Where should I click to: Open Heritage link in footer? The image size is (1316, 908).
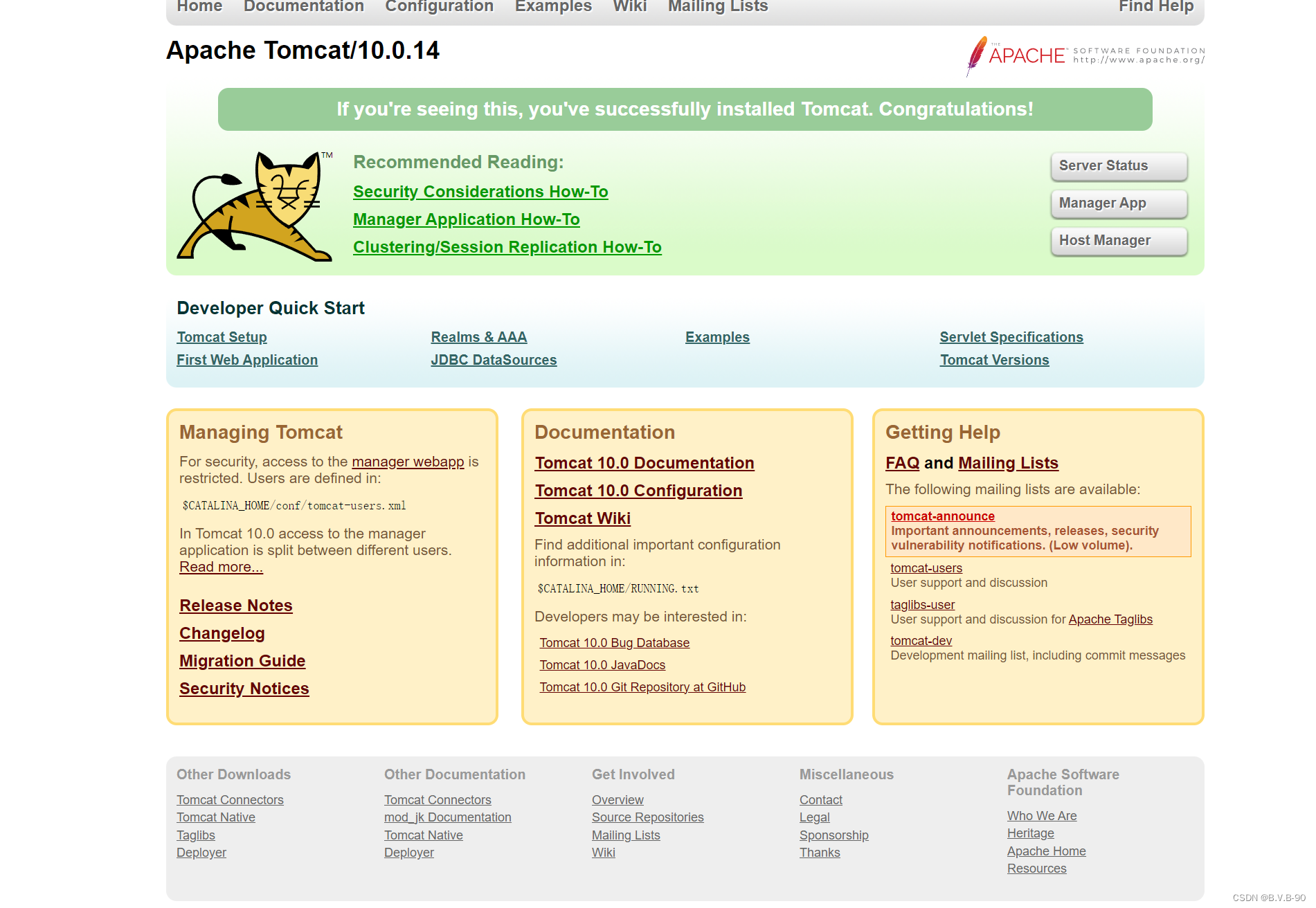tap(1031, 833)
